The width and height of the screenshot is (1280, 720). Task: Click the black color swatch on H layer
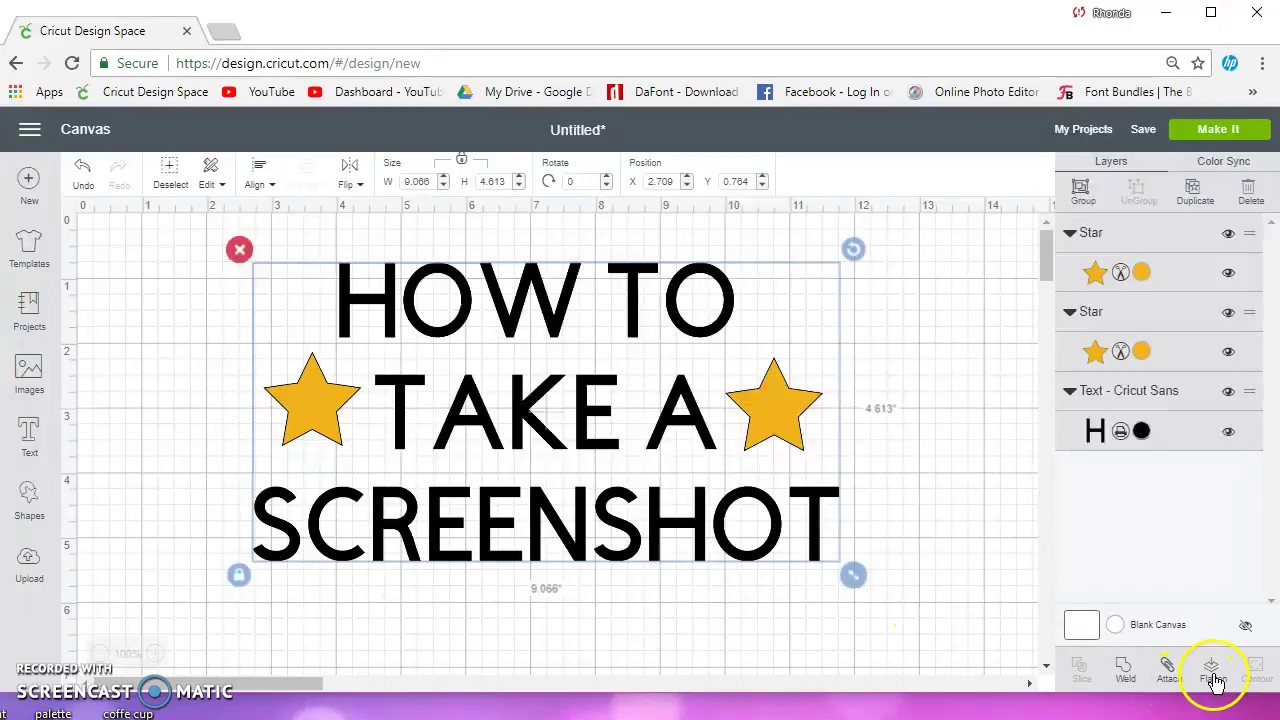[1141, 431]
